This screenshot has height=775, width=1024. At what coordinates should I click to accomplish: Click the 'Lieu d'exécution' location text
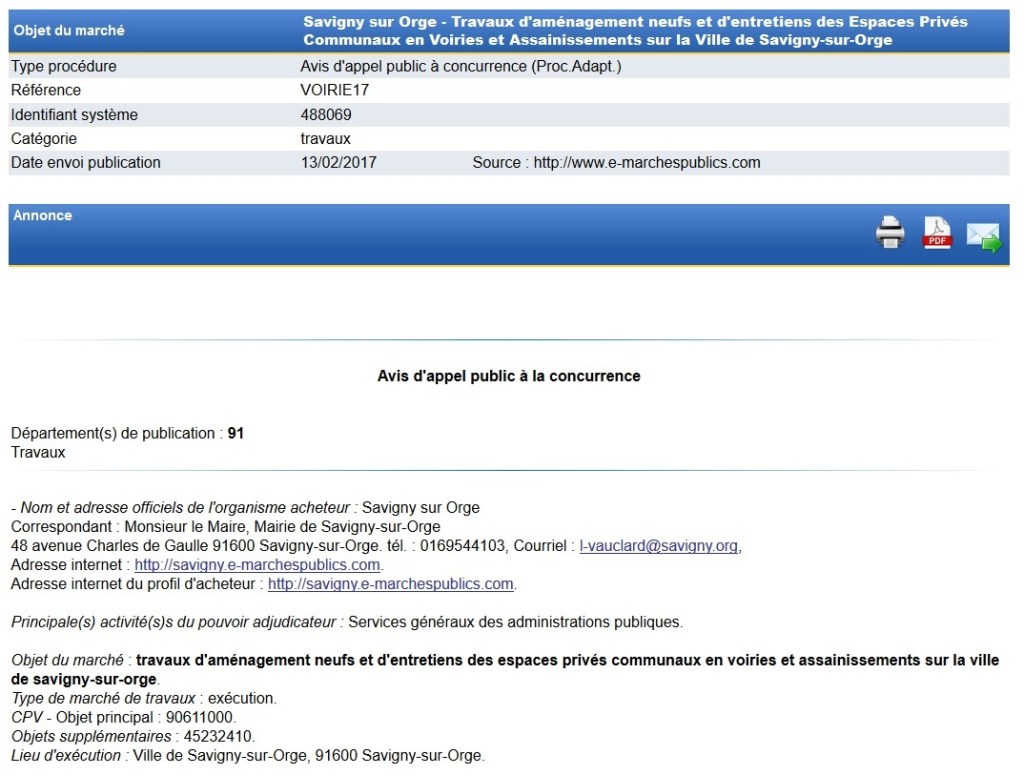click(x=308, y=756)
